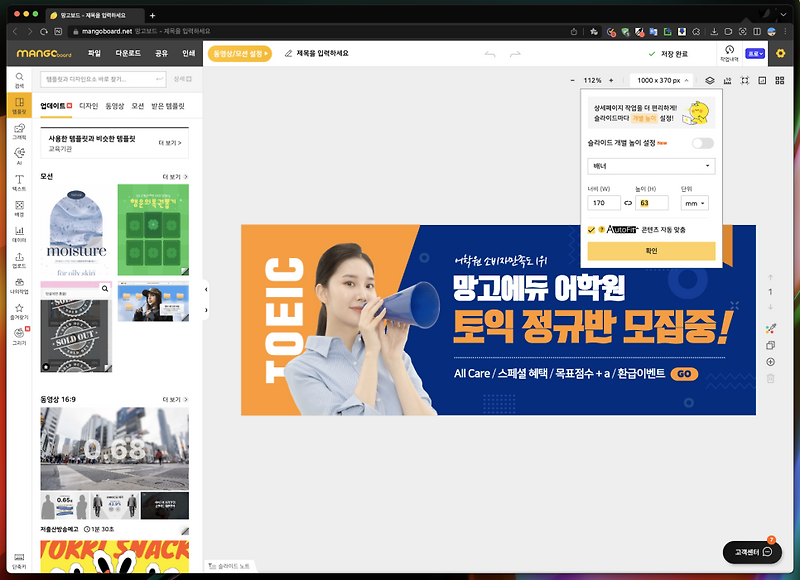Click the AutoFit help question-mark icon
Image resolution: width=800 pixels, height=580 pixels.
coord(602,230)
